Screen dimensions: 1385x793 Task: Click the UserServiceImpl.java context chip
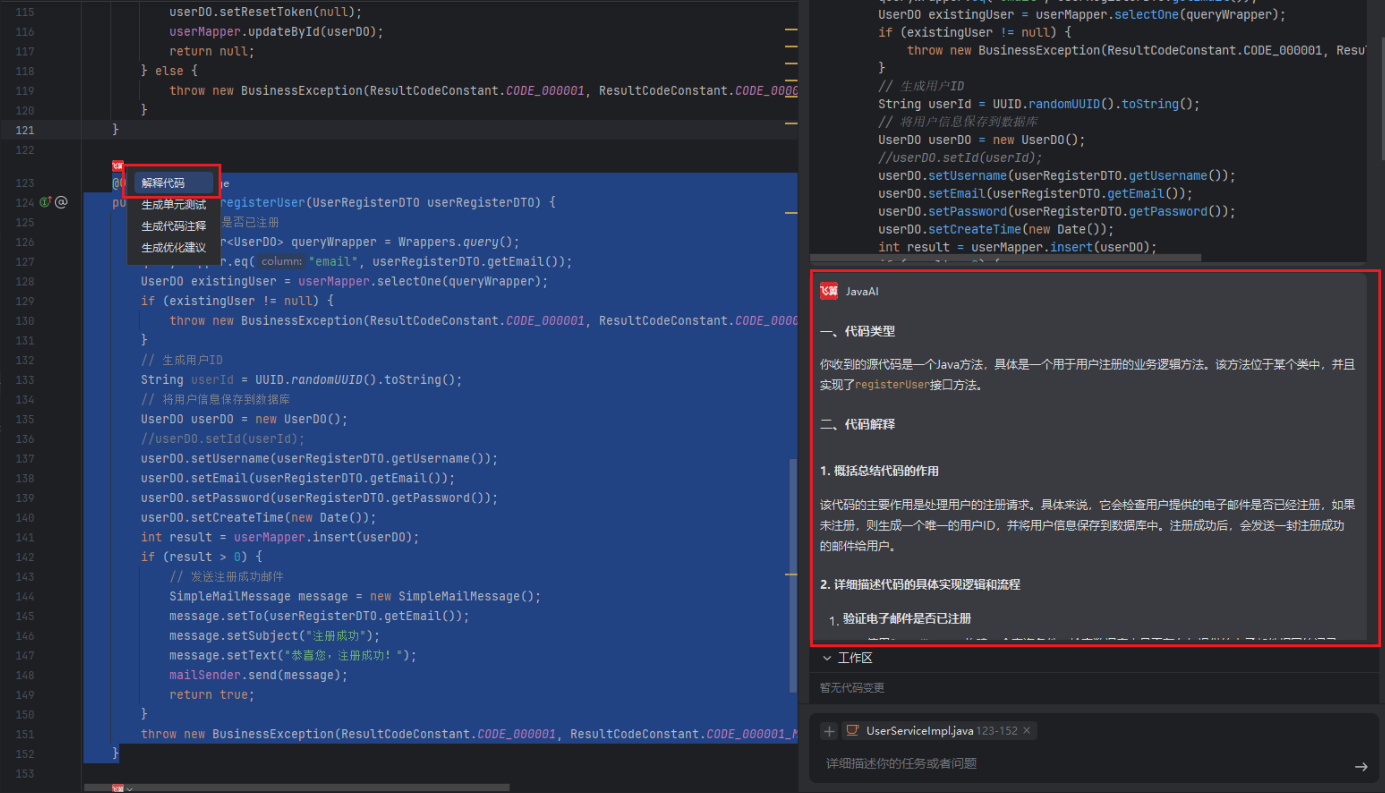(x=938, y=731)
